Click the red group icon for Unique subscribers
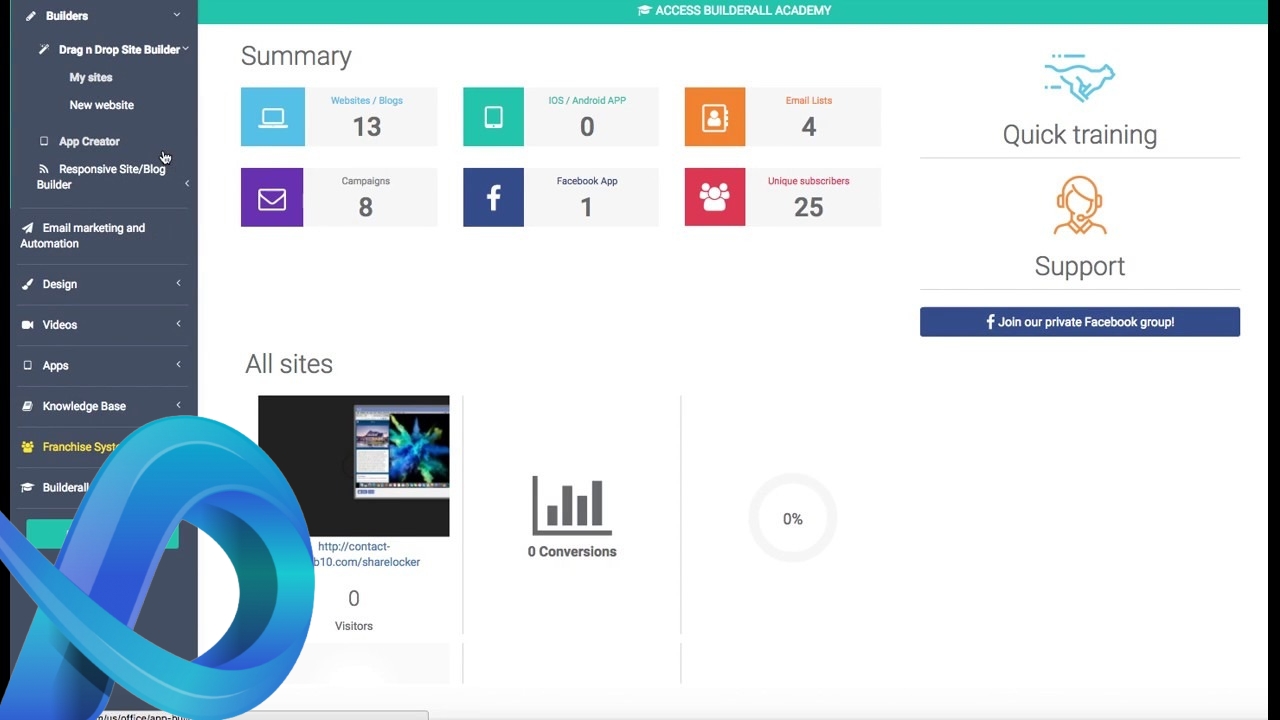The width and height of the screenshot is (1280, 720). pyautogui.click(x=715, y=198)
